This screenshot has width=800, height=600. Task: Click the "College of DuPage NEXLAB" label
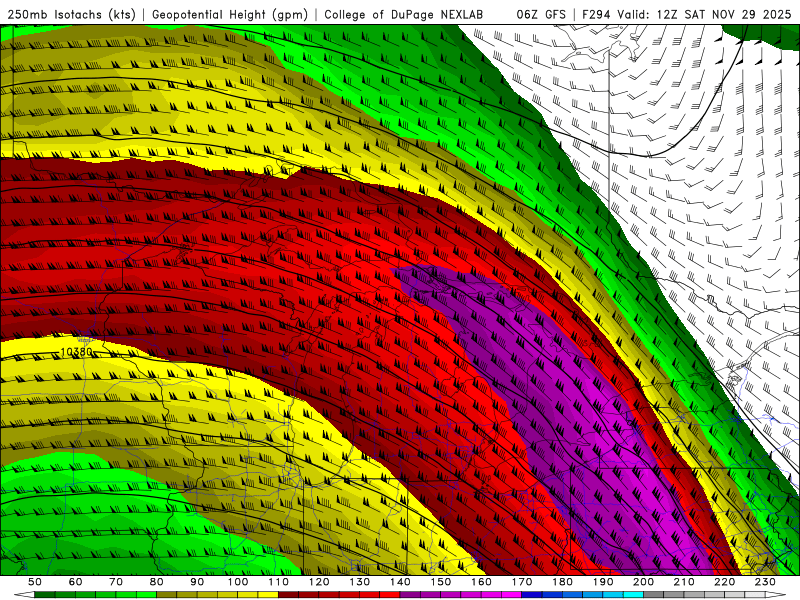pyautogui.click(x=404, y=15)
